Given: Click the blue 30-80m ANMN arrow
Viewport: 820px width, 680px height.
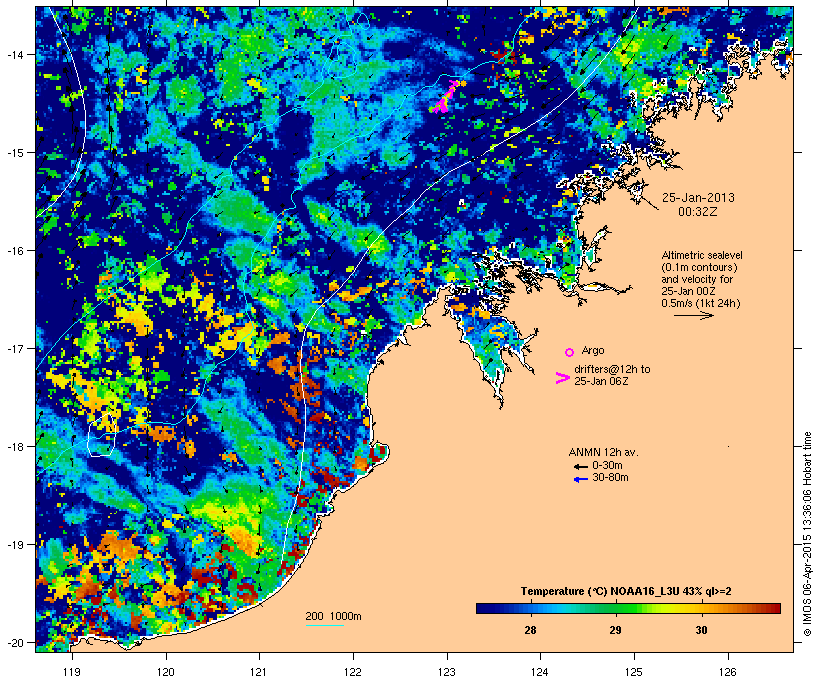Looking at the screenshot, I should click(x=580, y=479).
